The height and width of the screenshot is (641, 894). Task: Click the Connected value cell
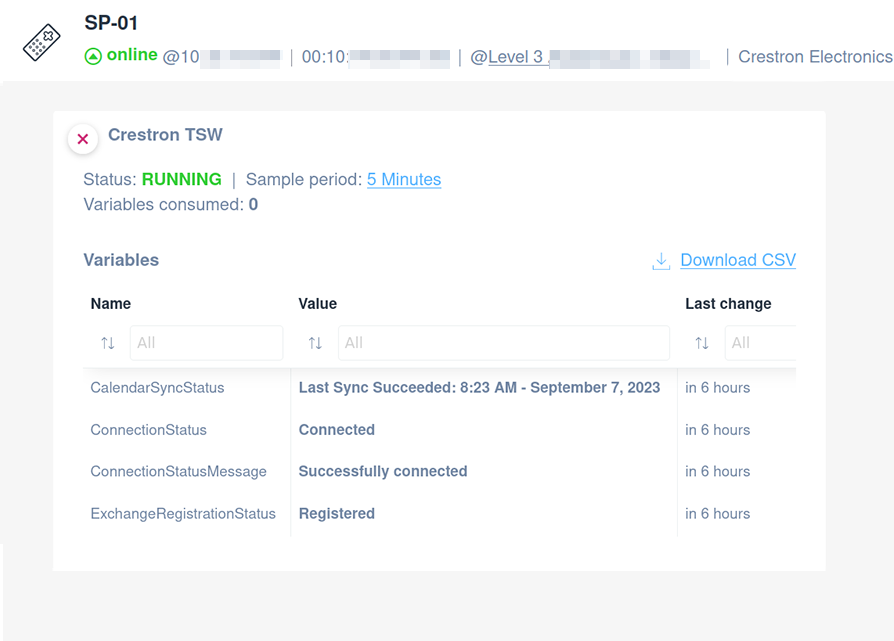coord(337,430)
